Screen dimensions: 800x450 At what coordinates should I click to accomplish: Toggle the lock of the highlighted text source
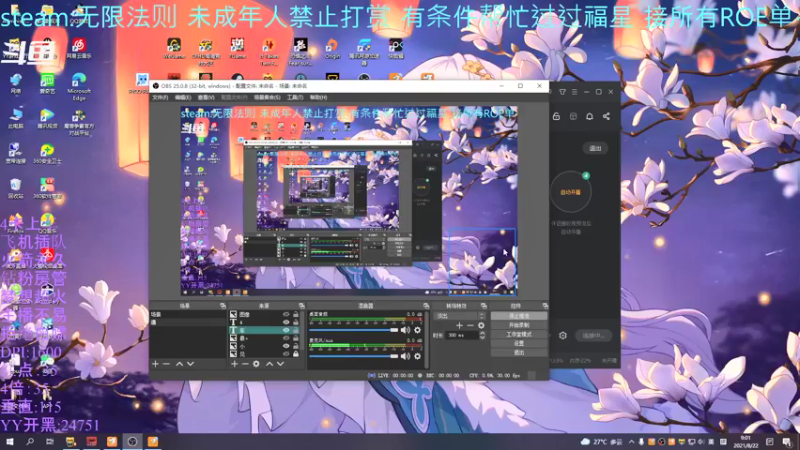(x=295, y=330)
